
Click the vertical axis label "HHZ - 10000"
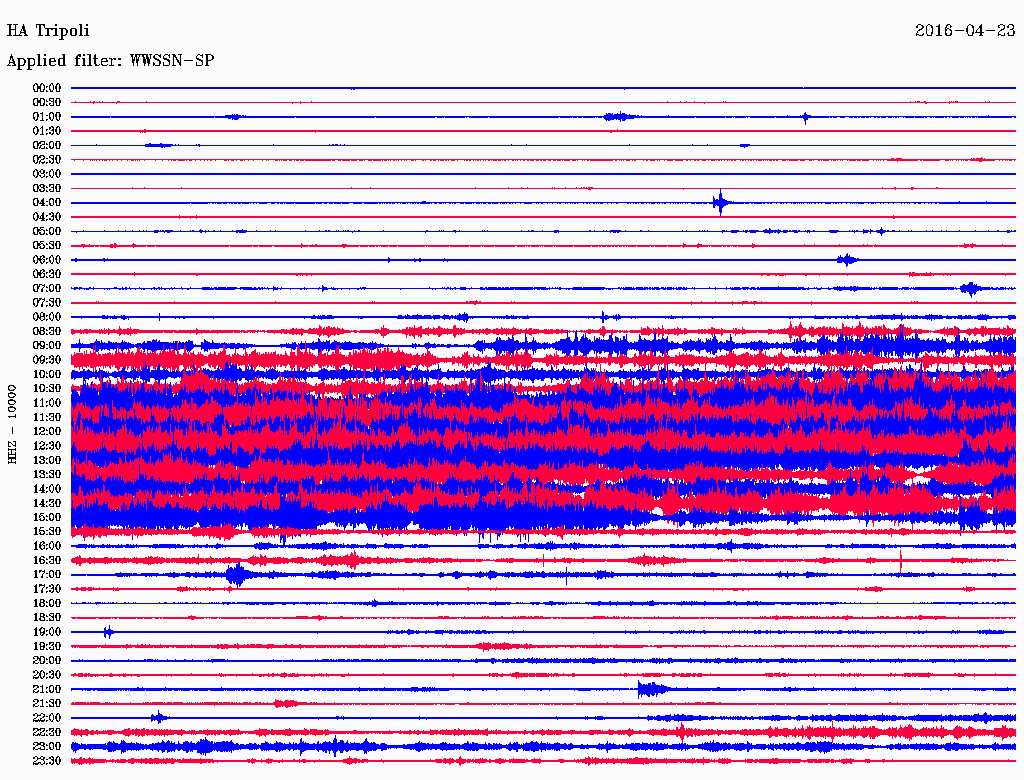pyautogui.click(x=12, y=424)
